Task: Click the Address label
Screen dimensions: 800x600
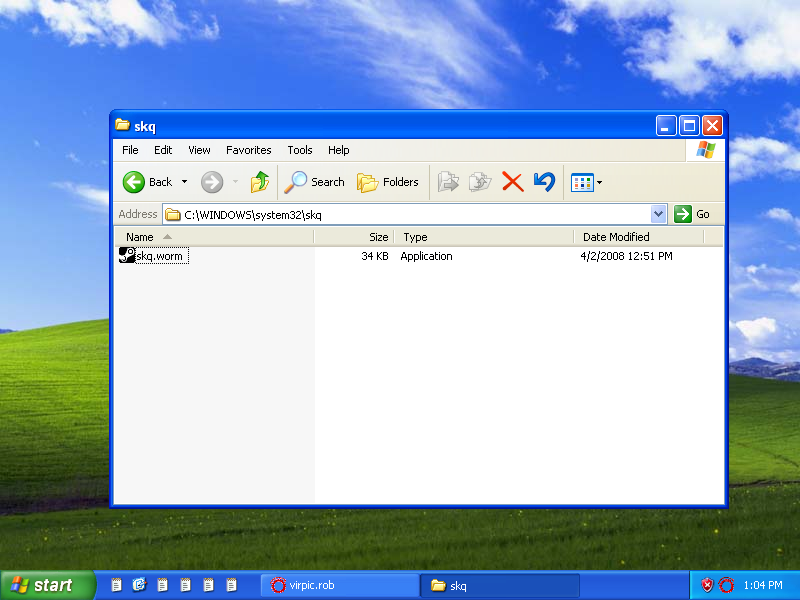Action: pos(138,214)
